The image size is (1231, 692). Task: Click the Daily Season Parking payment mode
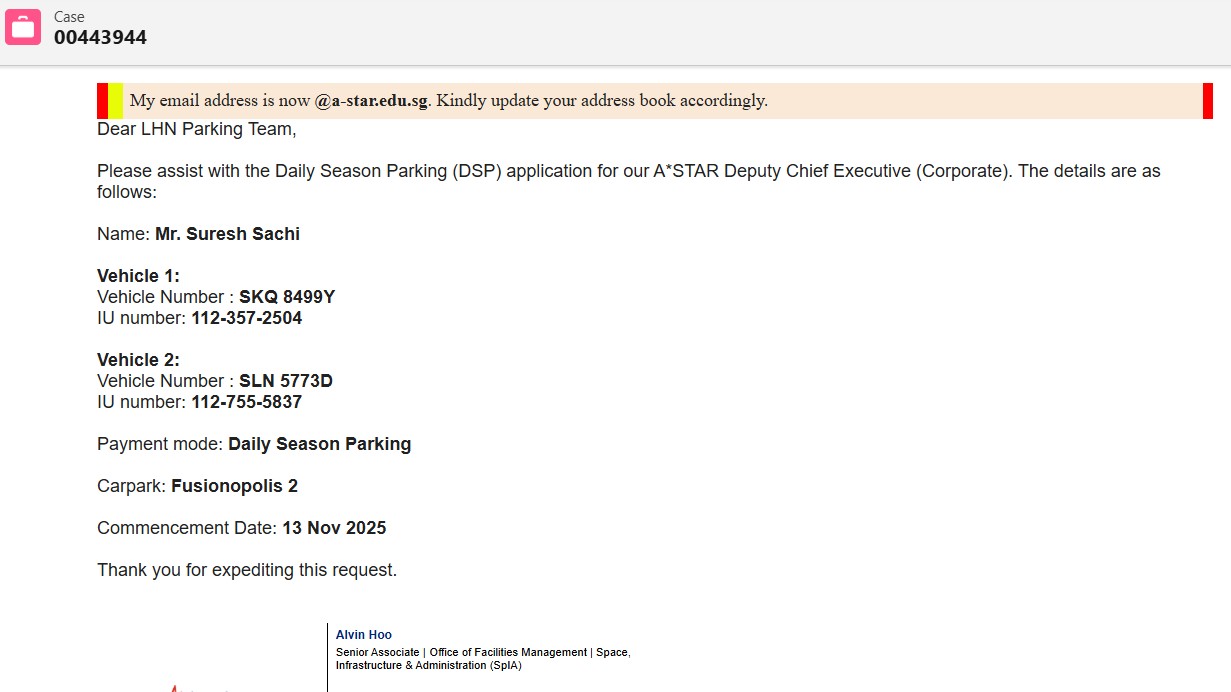(319, 444)
